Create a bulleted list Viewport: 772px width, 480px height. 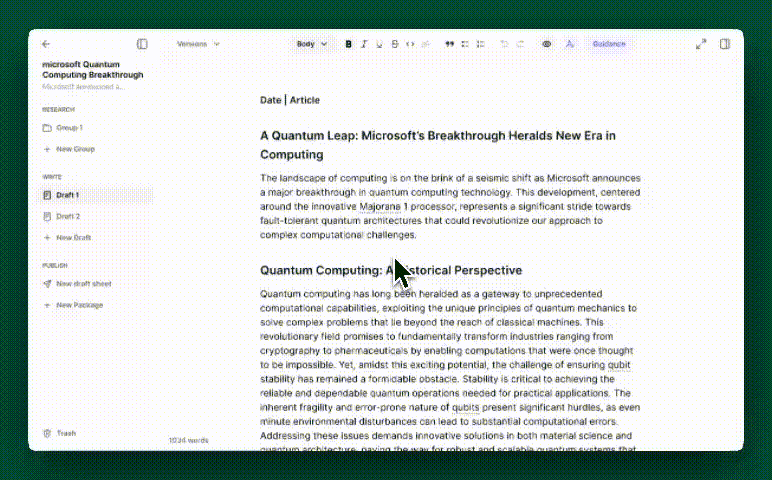tap(465, 44)
